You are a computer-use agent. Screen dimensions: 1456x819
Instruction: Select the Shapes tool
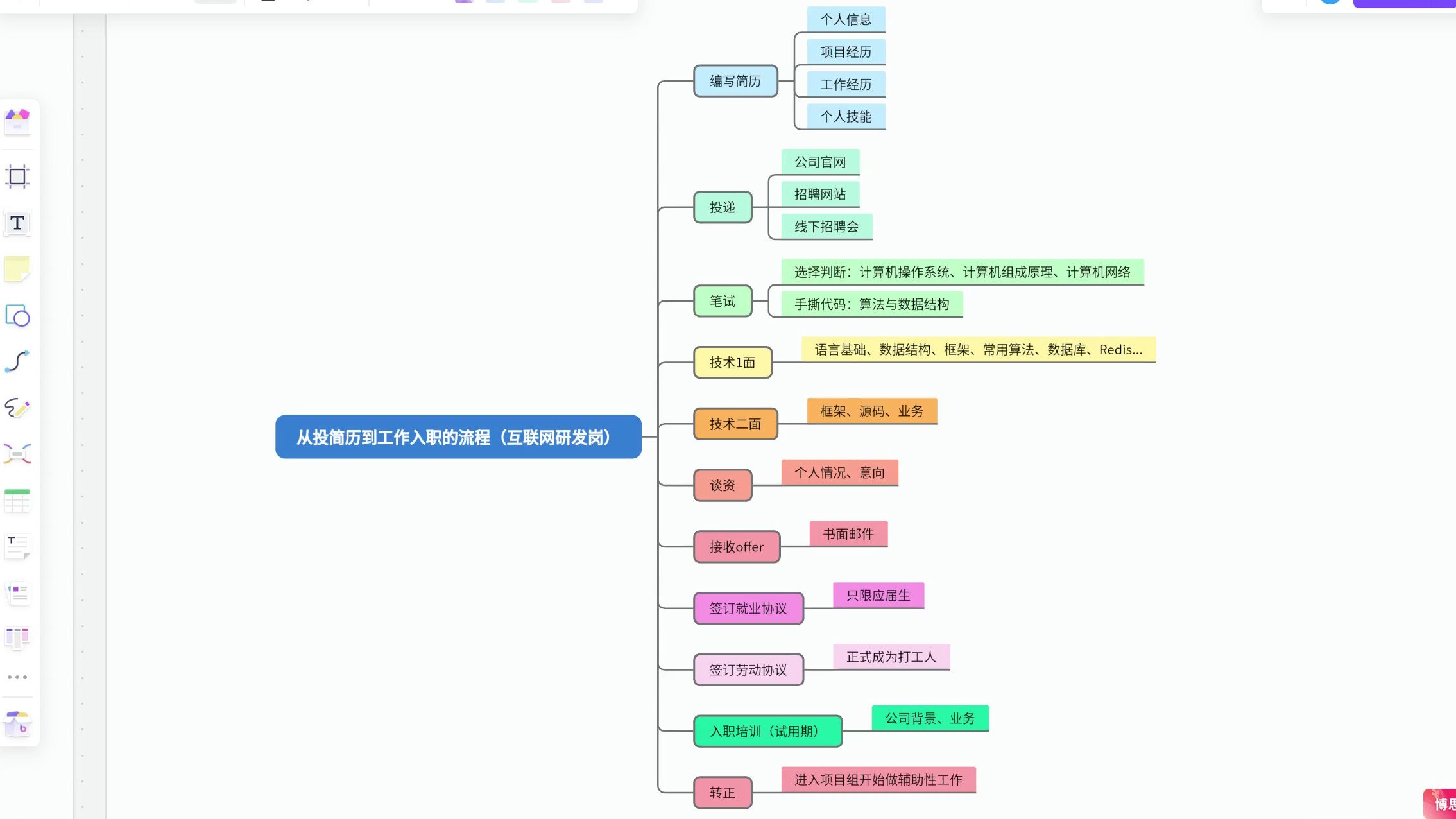pyautogui.click(x=17, y=316)
